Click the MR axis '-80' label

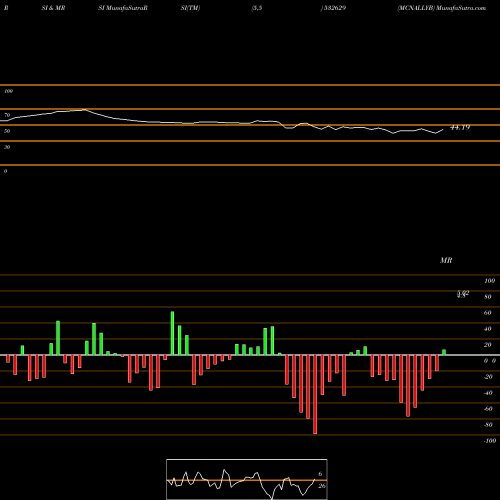tap(488, 425)
